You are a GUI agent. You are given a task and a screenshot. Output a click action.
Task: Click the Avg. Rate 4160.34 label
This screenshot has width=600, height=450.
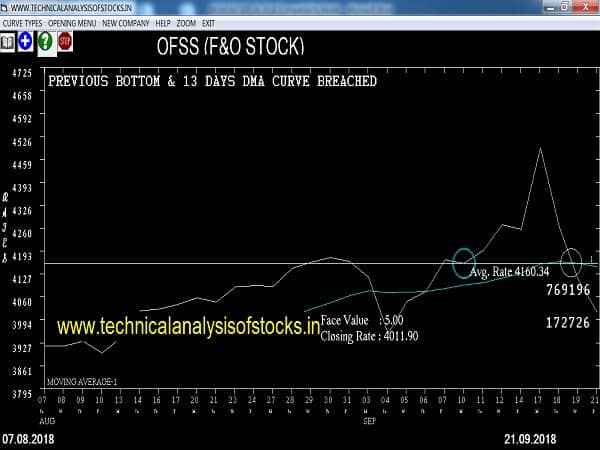point(510,271)
